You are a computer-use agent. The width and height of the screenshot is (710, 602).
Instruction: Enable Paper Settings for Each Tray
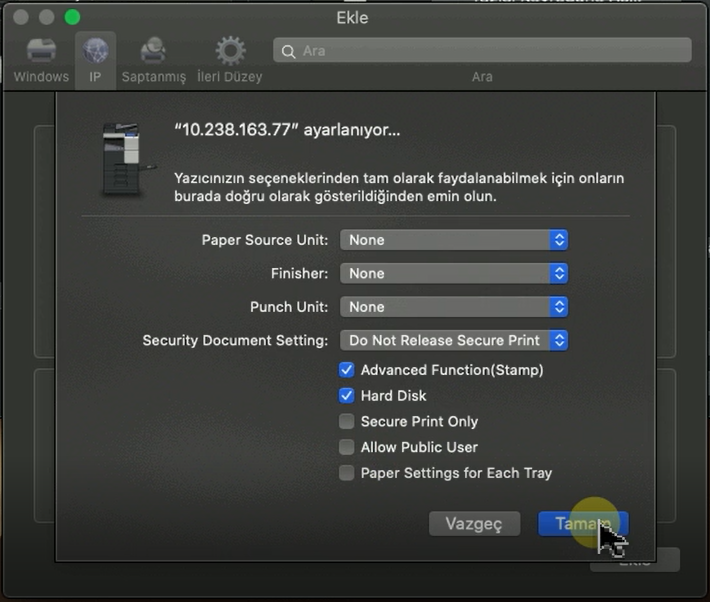[x=347, y=474]
